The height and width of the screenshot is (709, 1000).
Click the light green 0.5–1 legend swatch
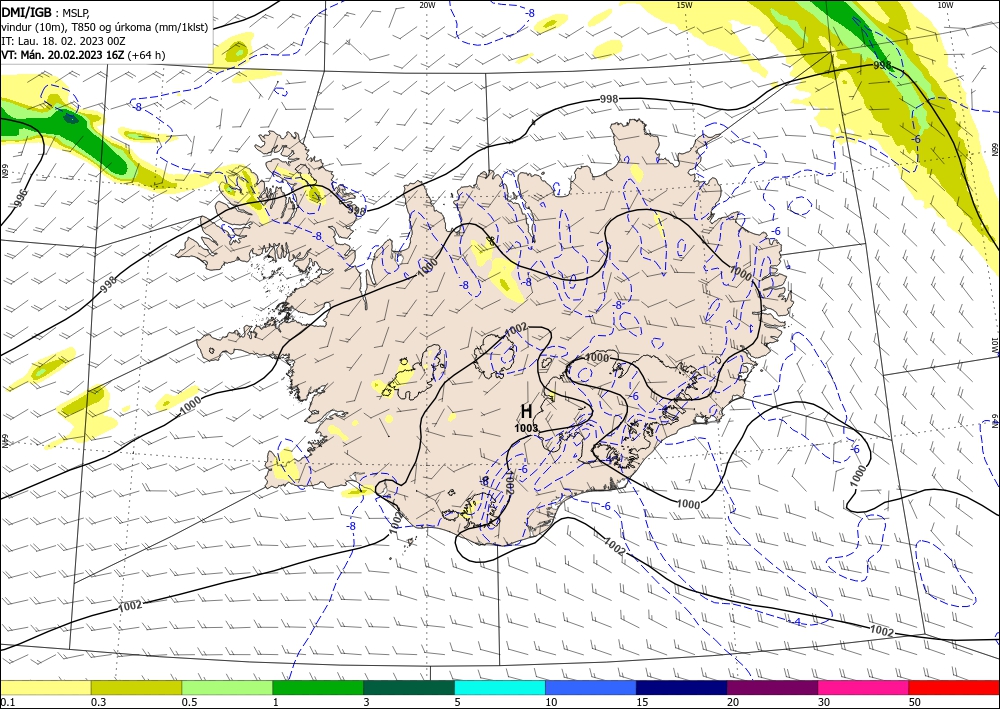227,687
